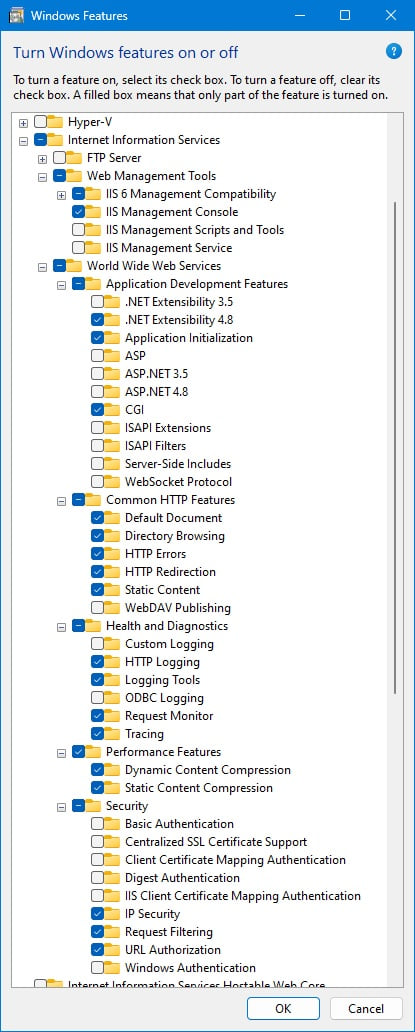Select ISAPI Extensions label
The height and width of the screenshot is (1032, 415).
[x=168, y=428]
